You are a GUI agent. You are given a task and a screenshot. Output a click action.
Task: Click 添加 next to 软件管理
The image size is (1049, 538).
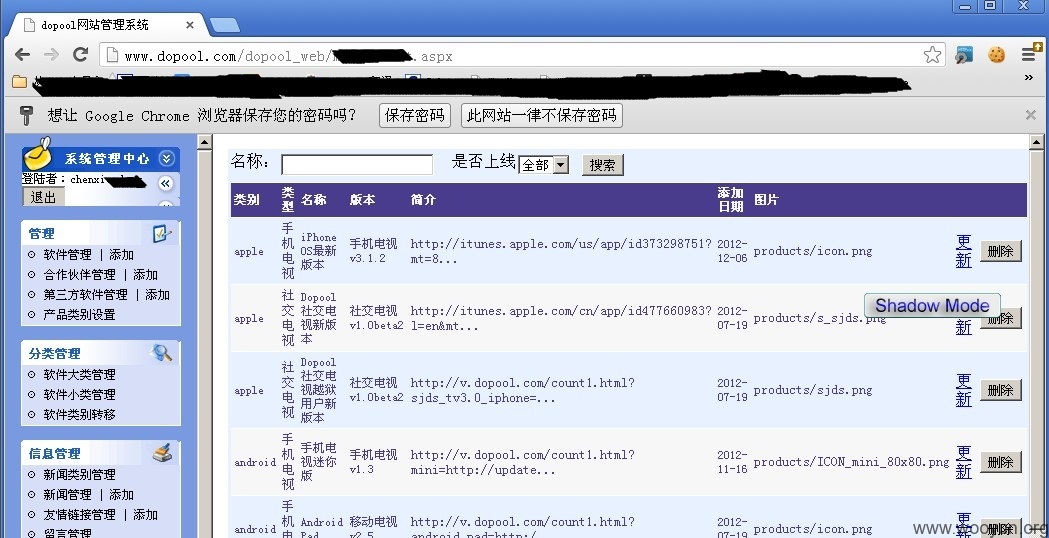coord(122,255)
